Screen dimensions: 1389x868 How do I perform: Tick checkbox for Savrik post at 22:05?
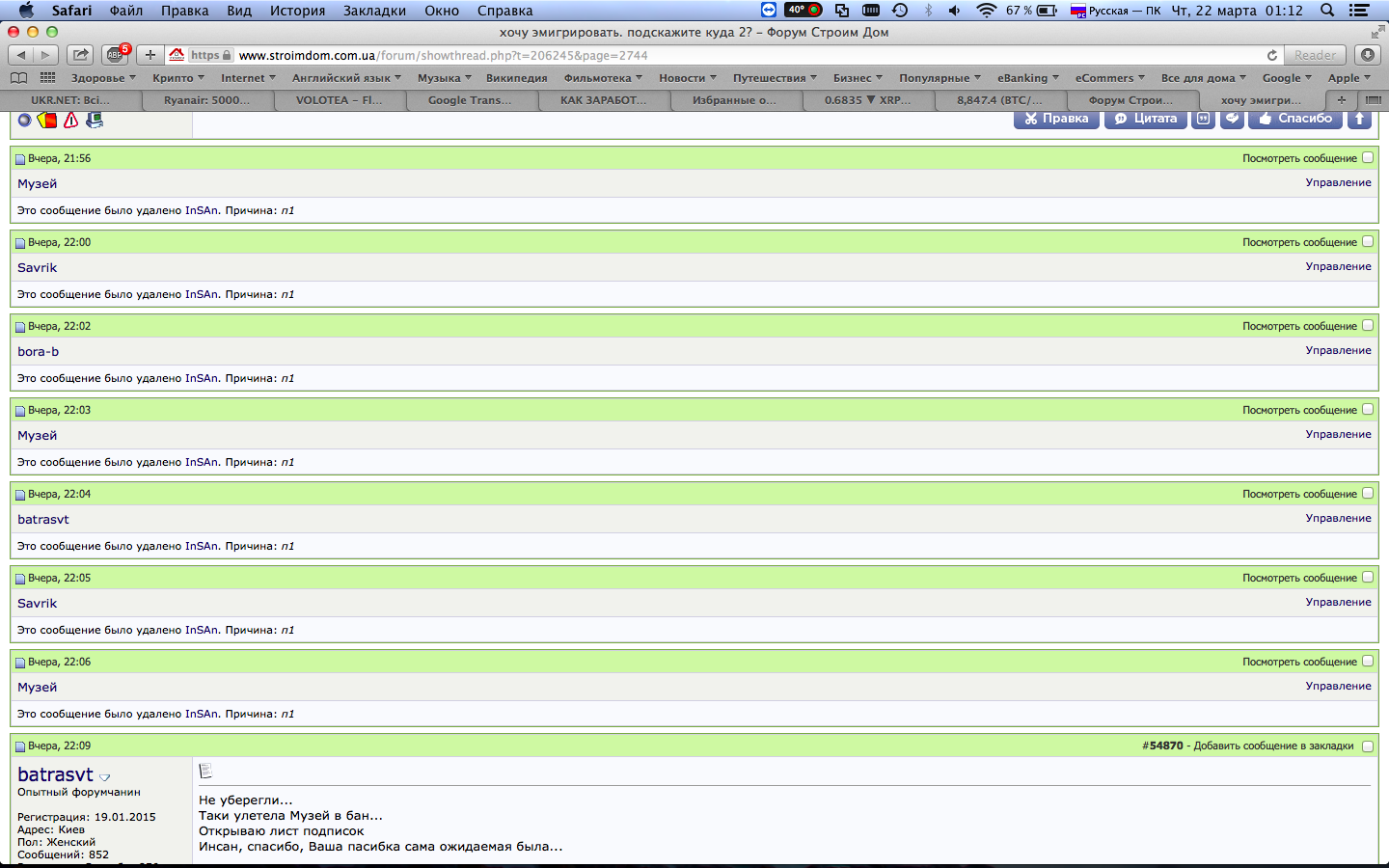click(1368, 577)
